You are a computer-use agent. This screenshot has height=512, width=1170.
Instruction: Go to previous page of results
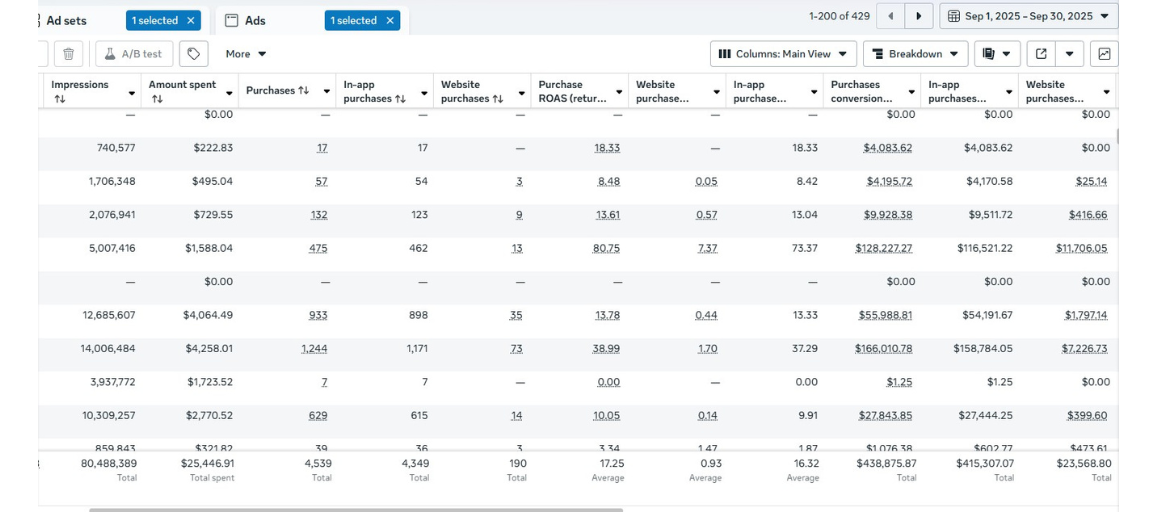pos(890,16)
